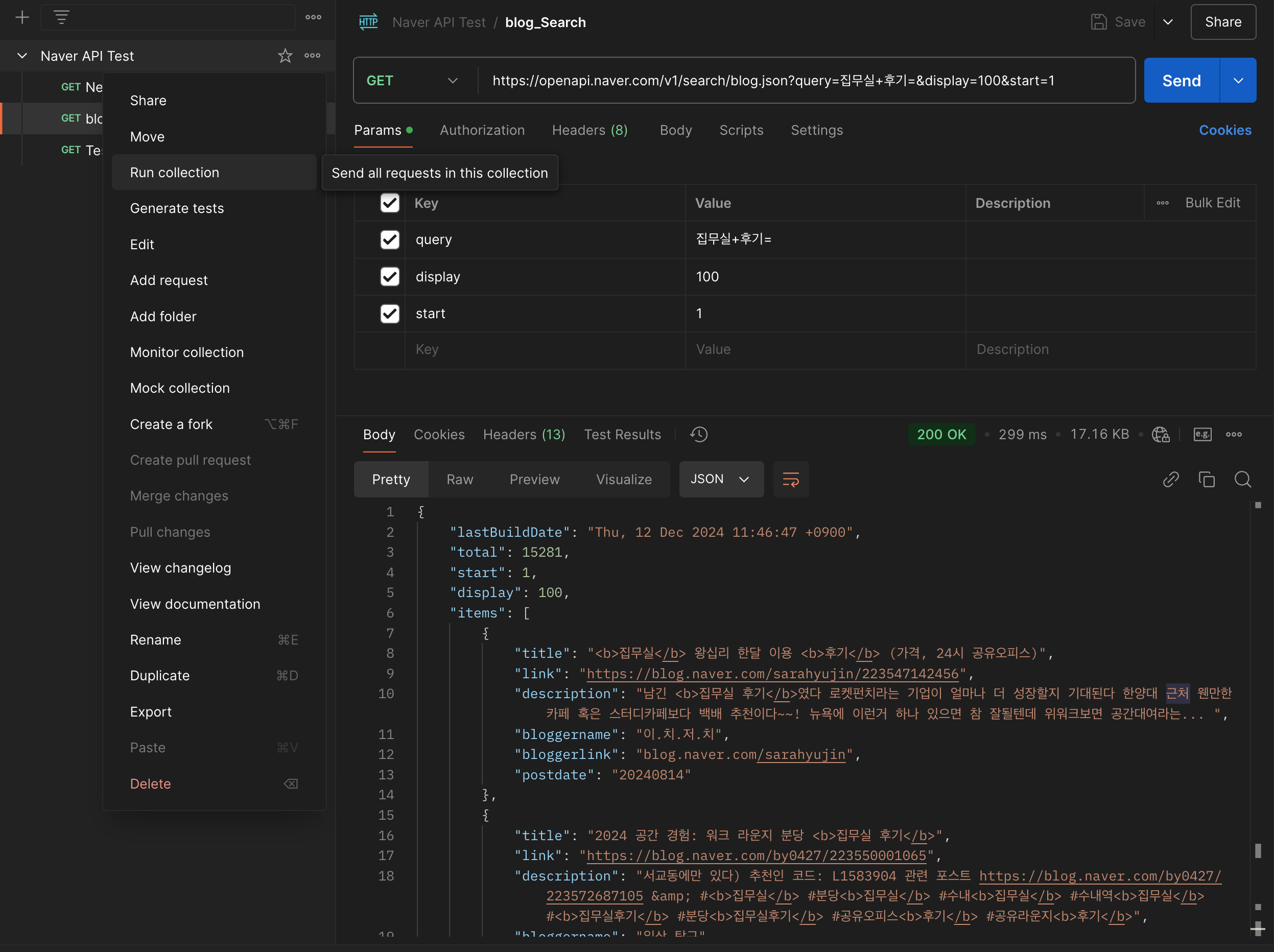Click the network globe icon in response status
This screenshot has height=952, width=1274.
point(1160,434)
